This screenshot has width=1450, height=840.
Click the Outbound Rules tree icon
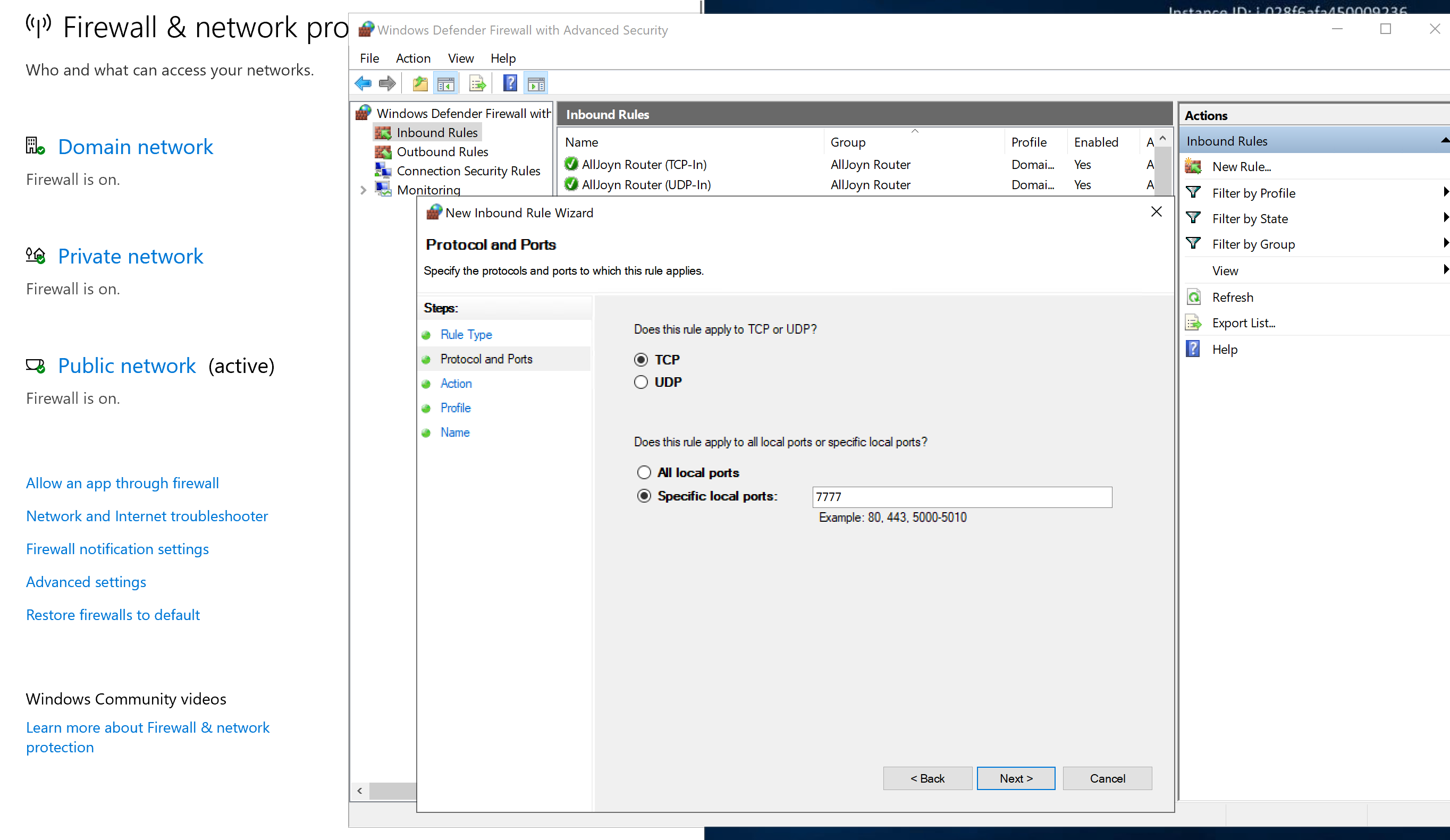coord(383,152)
